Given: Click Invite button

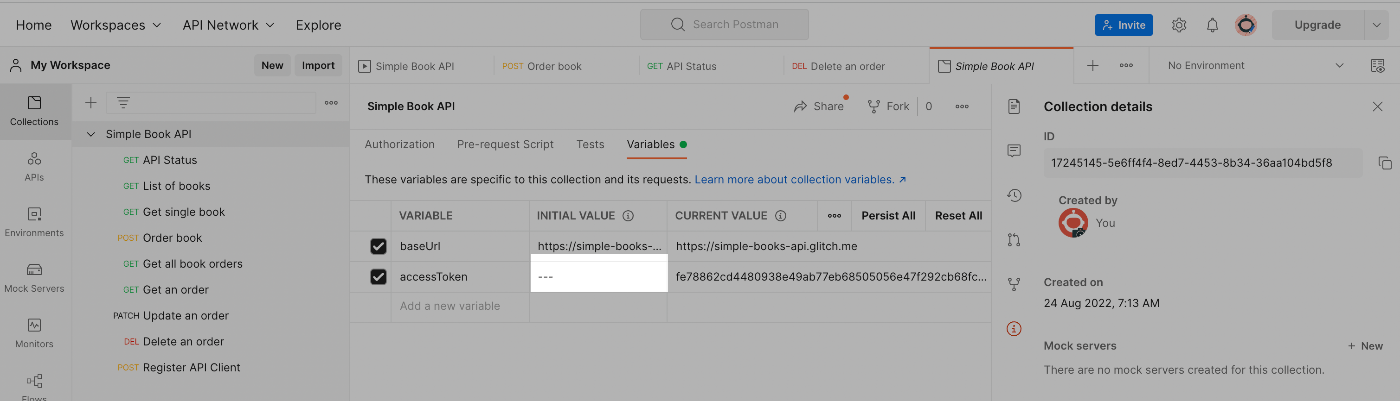Looking at the screenshot, I should tap(1124, 25).
